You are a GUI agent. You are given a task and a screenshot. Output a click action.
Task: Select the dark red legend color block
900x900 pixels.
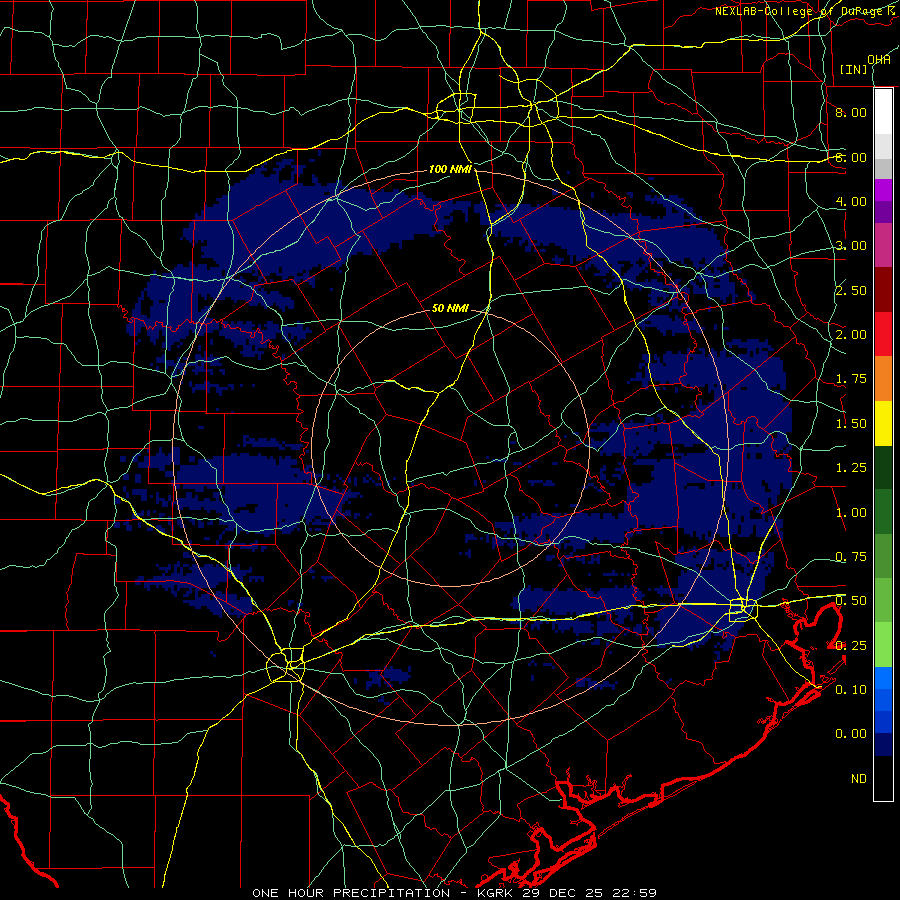883,290
